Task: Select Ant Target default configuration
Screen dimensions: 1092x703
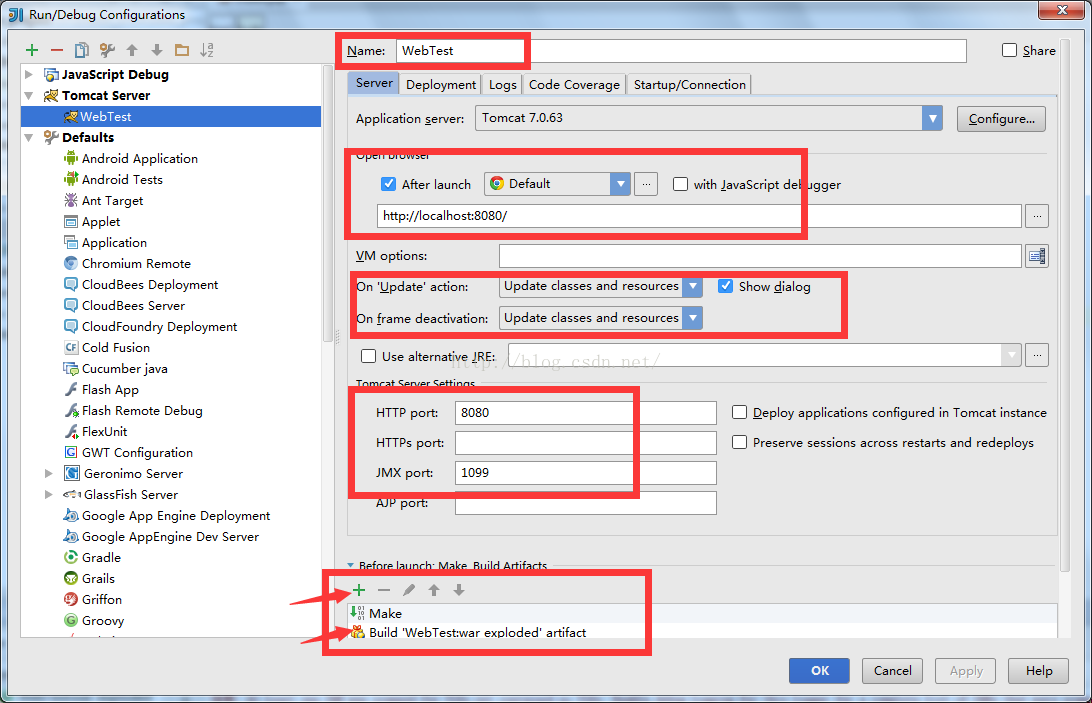Action: click(104, 201)
